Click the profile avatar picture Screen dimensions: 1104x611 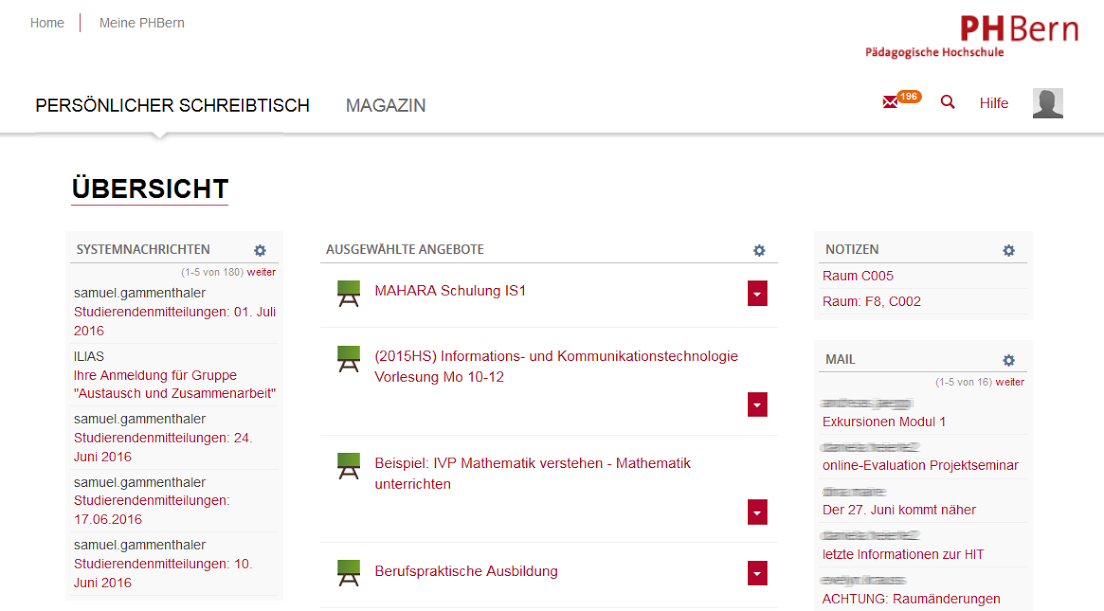(x=1047, y=102)
